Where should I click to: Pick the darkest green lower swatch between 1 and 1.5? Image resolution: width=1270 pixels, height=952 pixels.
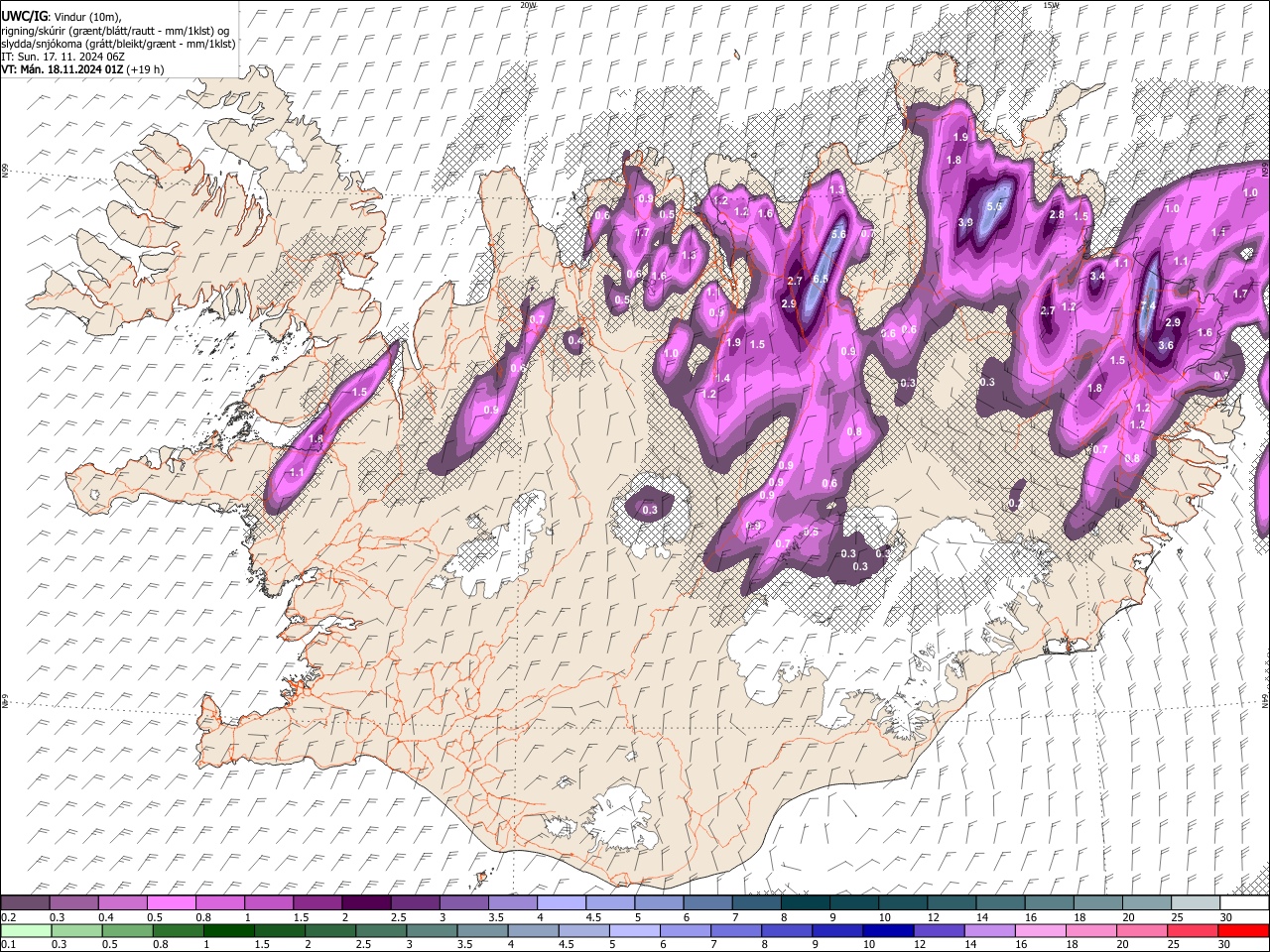coord(228,930)
